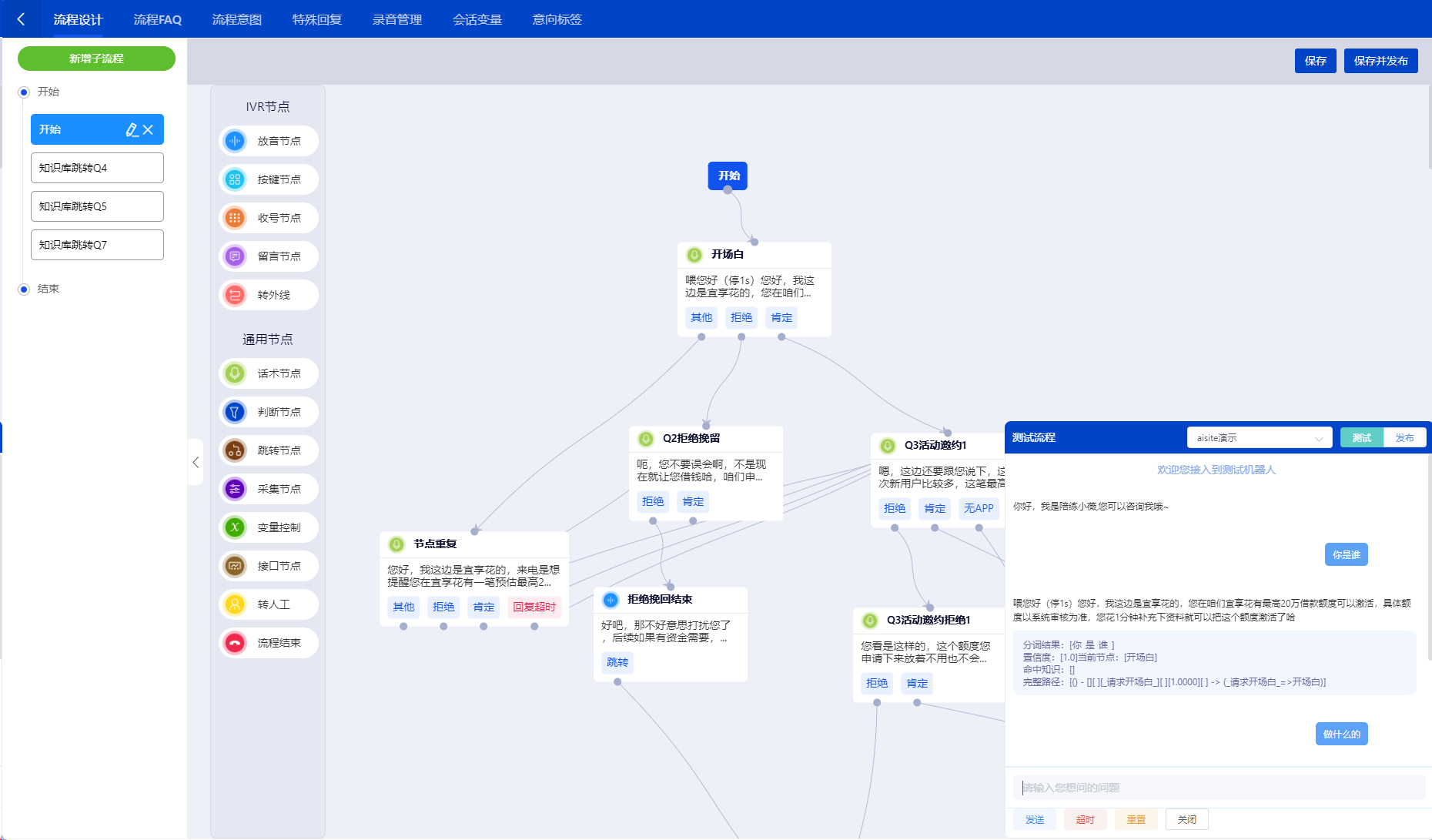The width and height of the screenshot is (1432, 840).
Task: Focus the test question input field
Action: [1218, 788]
